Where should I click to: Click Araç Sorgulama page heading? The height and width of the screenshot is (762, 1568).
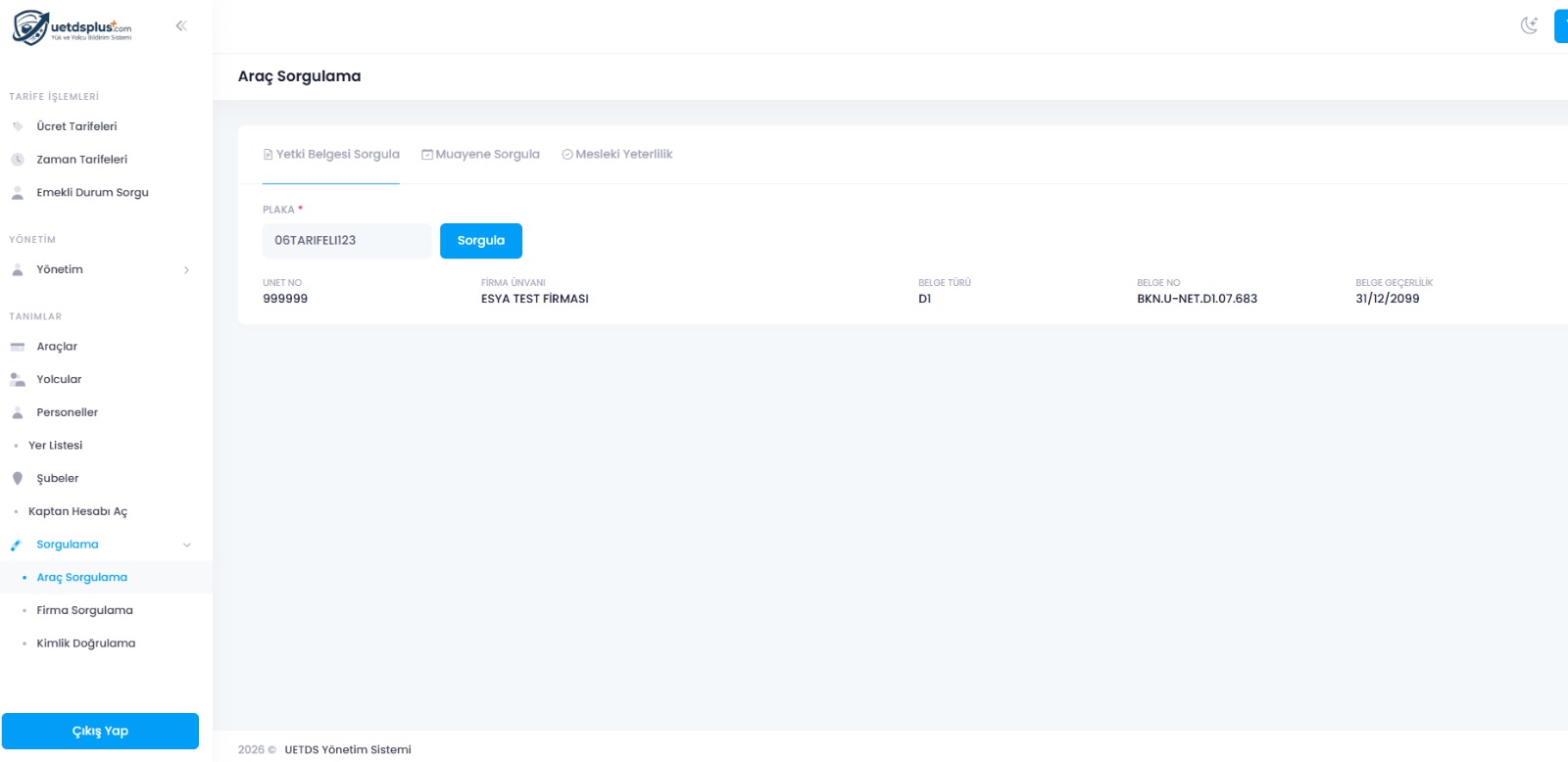pos(300,76)
